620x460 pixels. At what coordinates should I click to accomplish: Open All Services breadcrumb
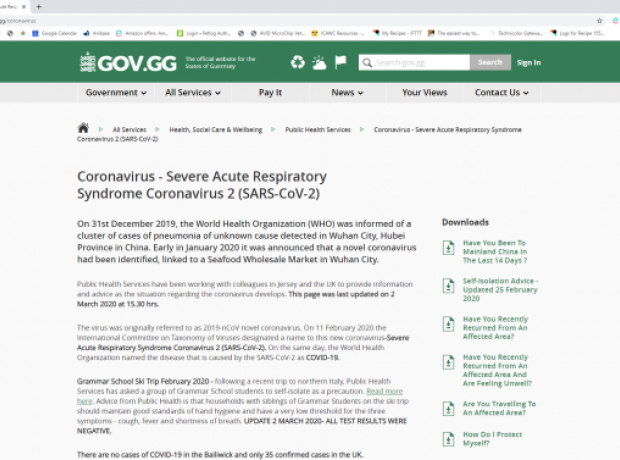[x=129, y=130]
